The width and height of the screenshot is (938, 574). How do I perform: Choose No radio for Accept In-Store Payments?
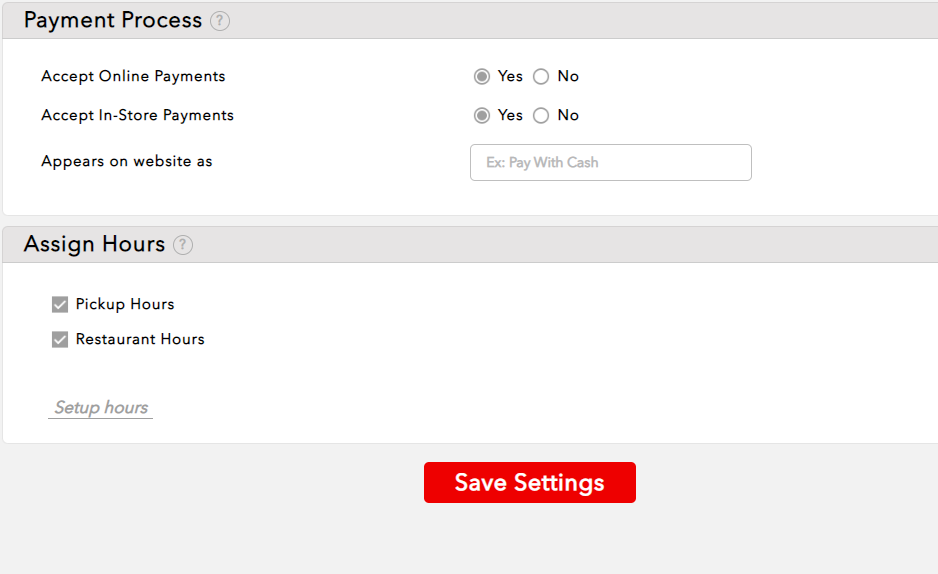click(541, 116)
